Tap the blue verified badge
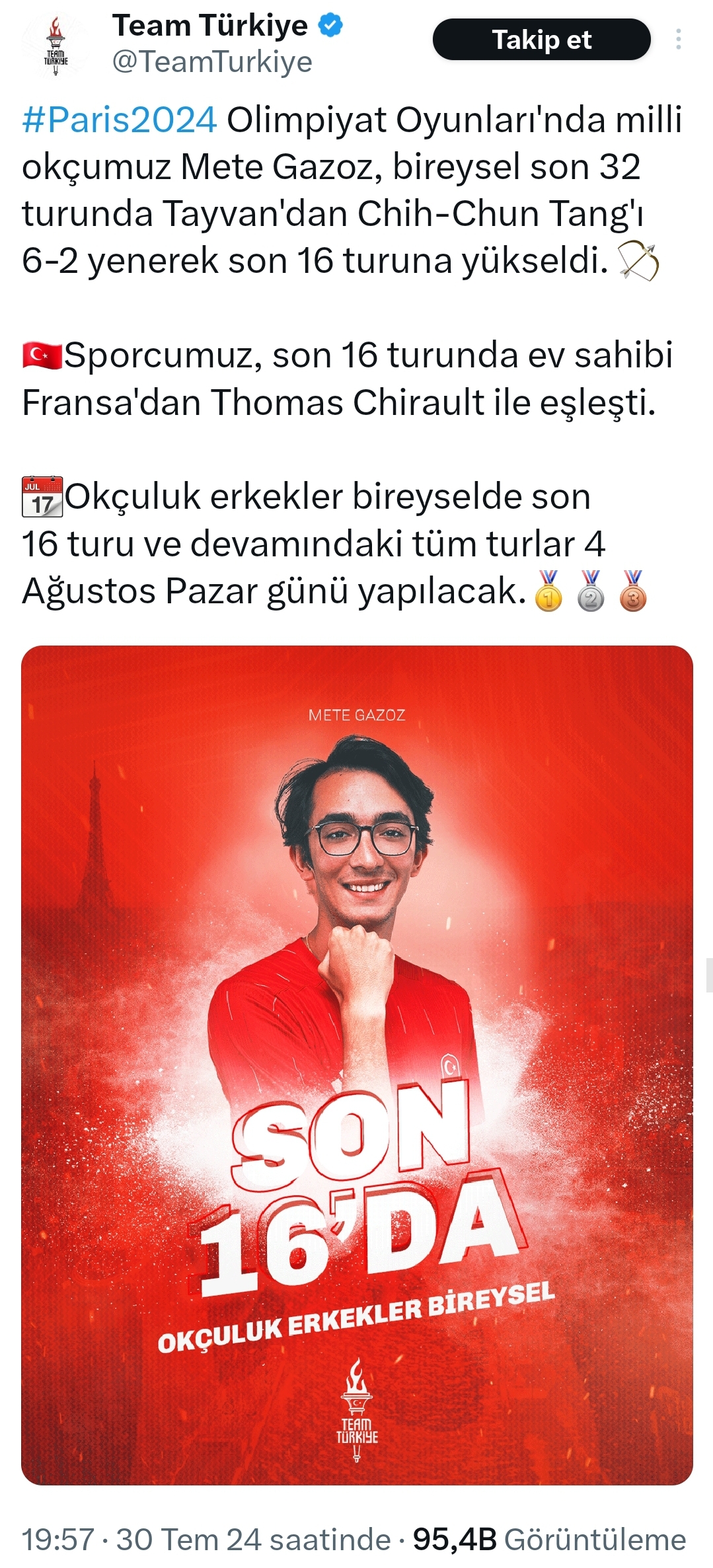 (330, 26)
